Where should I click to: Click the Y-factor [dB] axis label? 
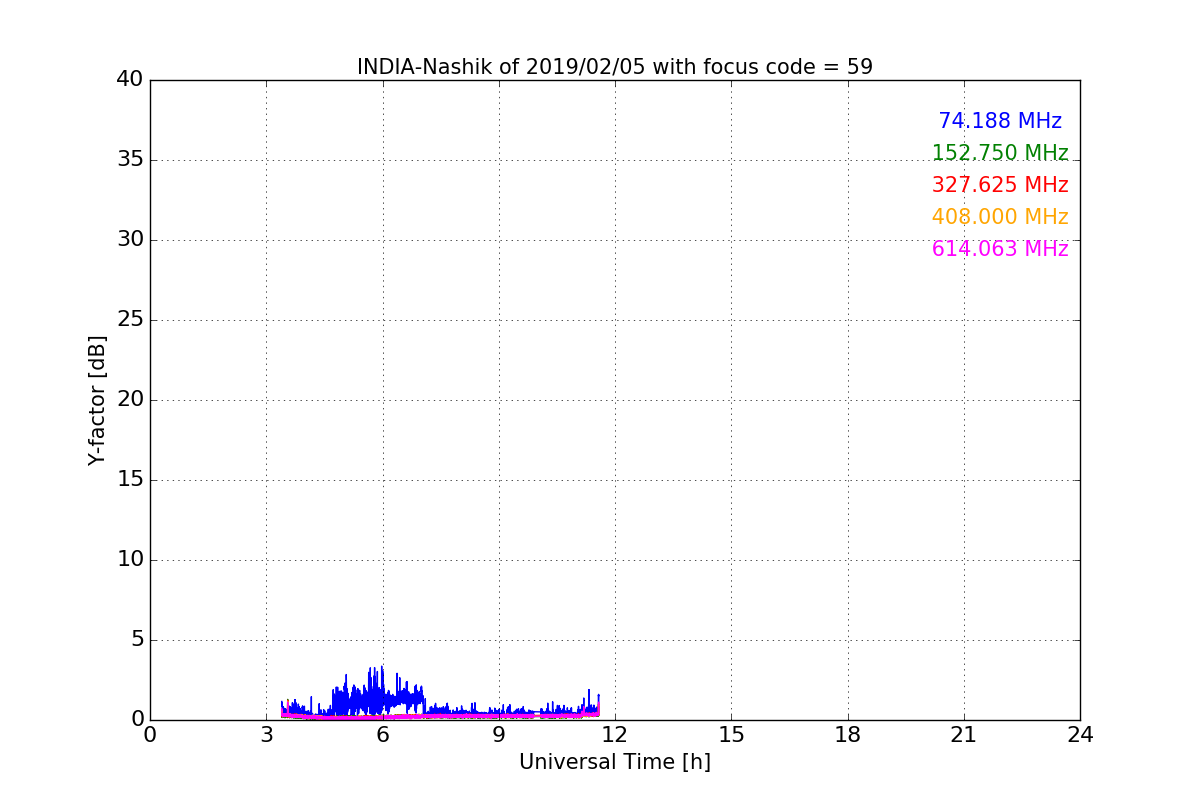point(97,400)
